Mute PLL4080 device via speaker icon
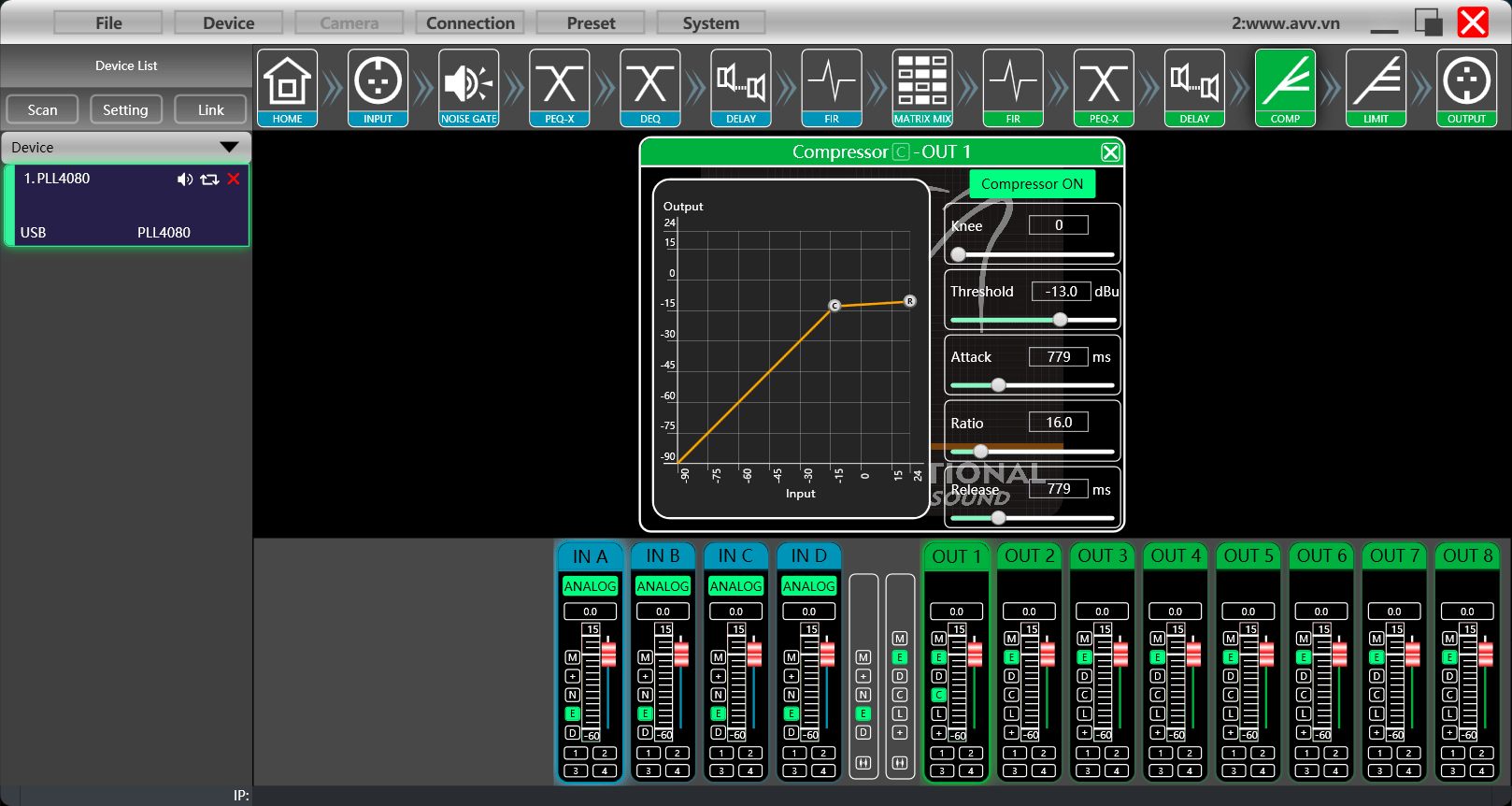This screenshot has height=806, width=1512. coord(185,180)
